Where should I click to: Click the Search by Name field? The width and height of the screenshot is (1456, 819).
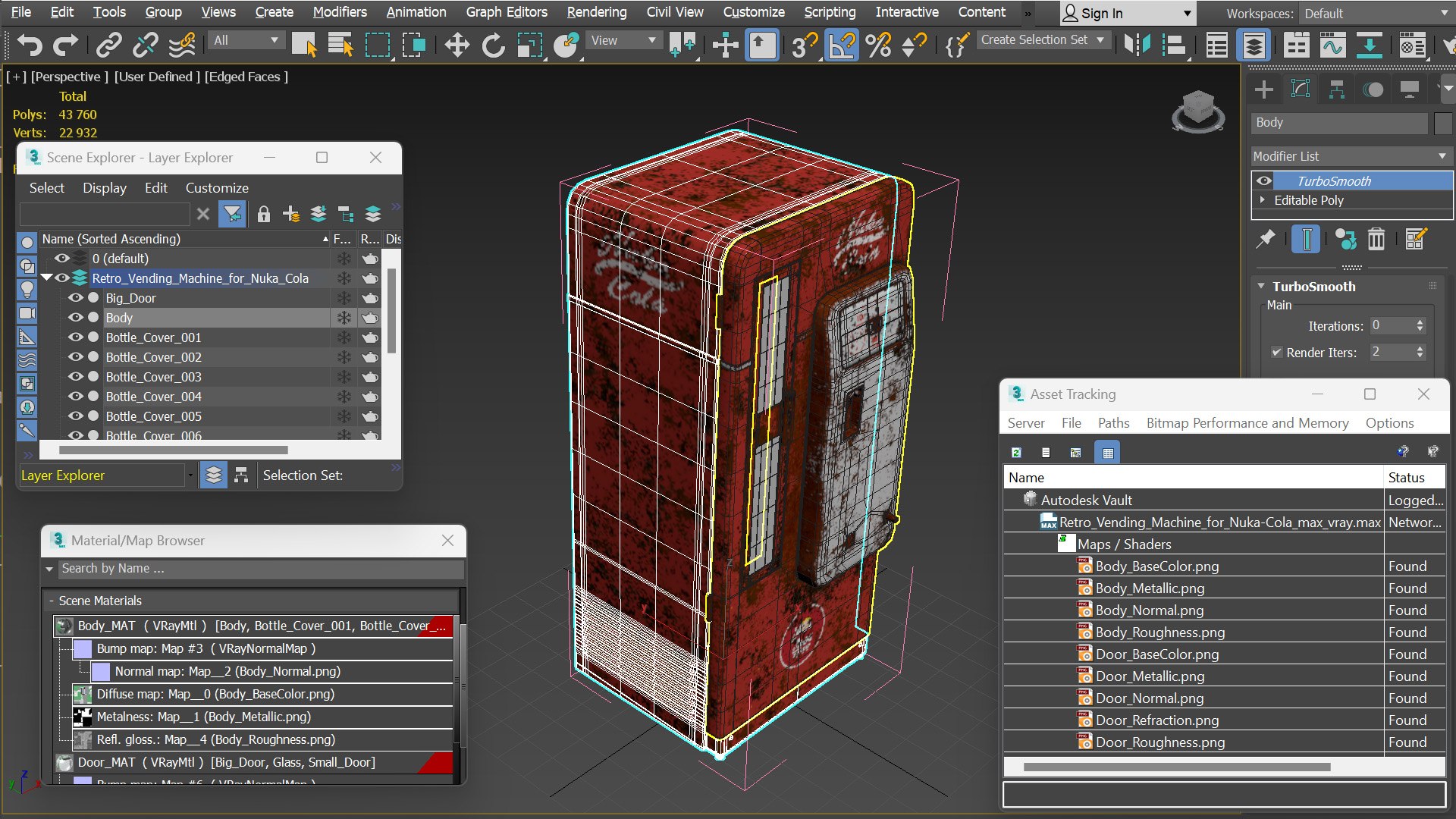point(262,569)
